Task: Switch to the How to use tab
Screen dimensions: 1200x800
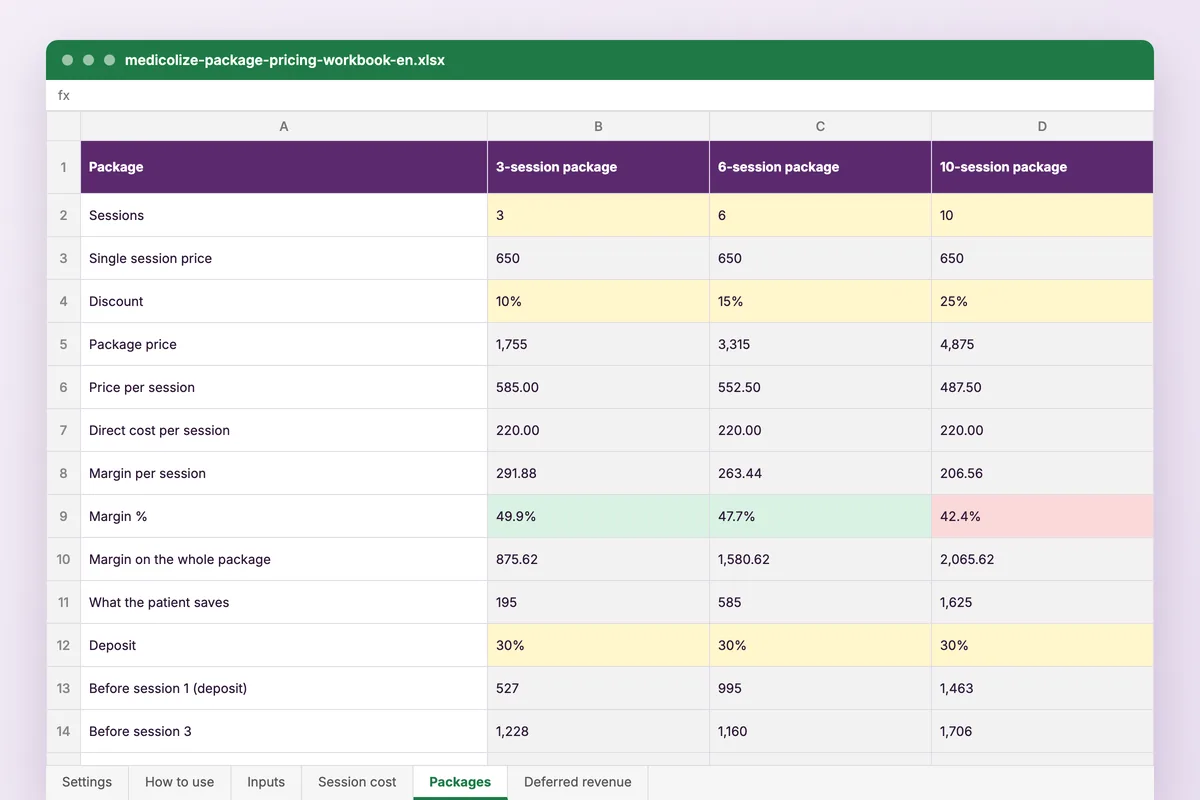Action: point(180,782)
